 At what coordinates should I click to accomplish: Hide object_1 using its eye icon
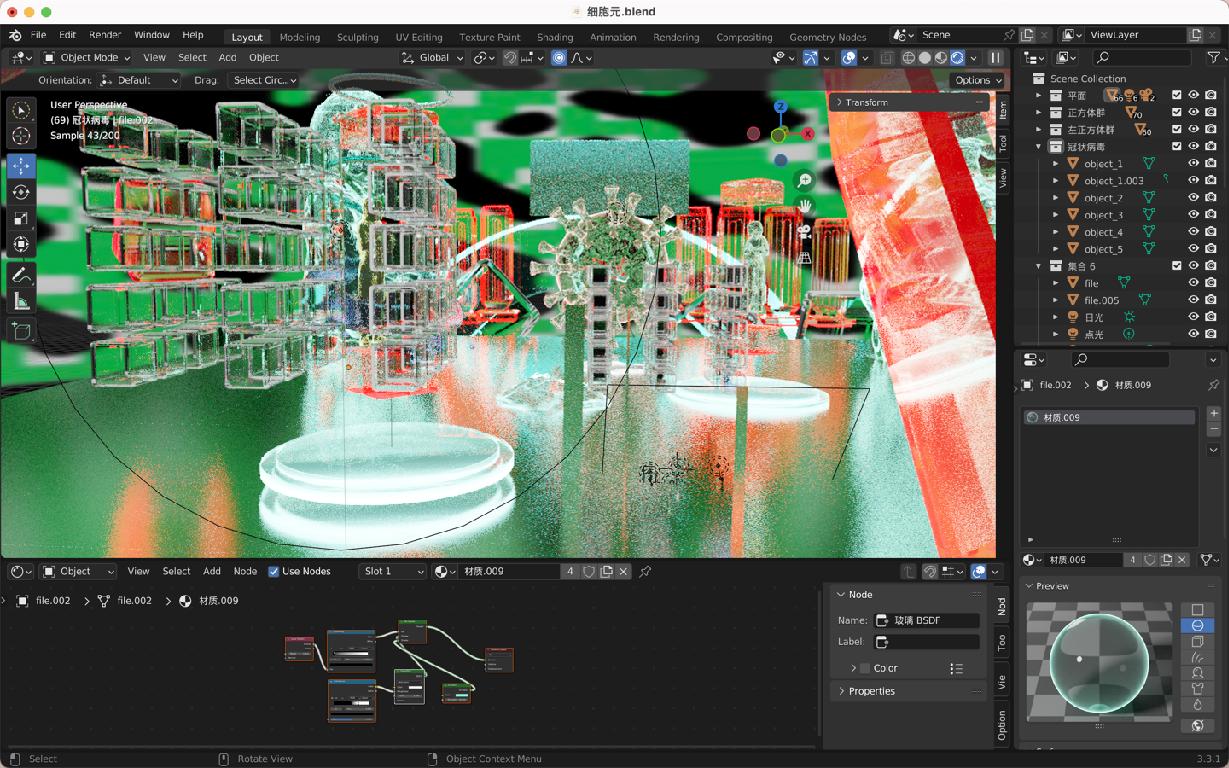click(x=1193, y=164)
